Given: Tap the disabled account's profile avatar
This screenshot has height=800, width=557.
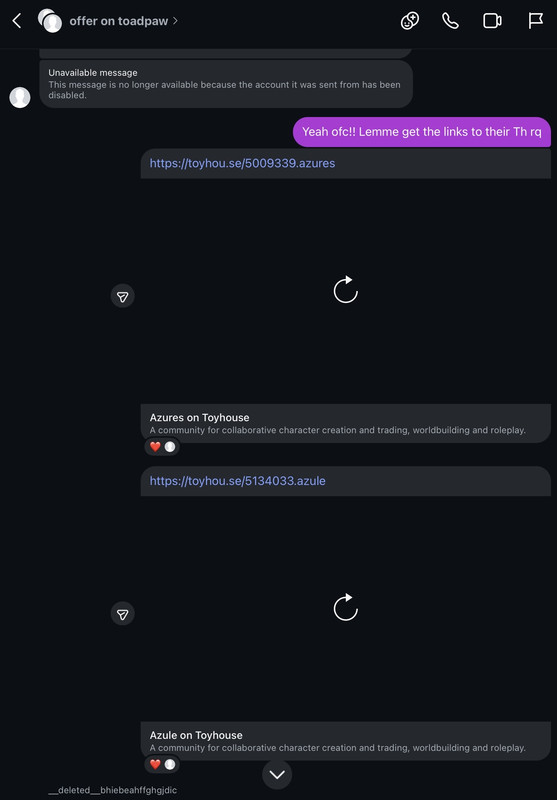Looking at the screenshot, I should (x=20, y=97).
